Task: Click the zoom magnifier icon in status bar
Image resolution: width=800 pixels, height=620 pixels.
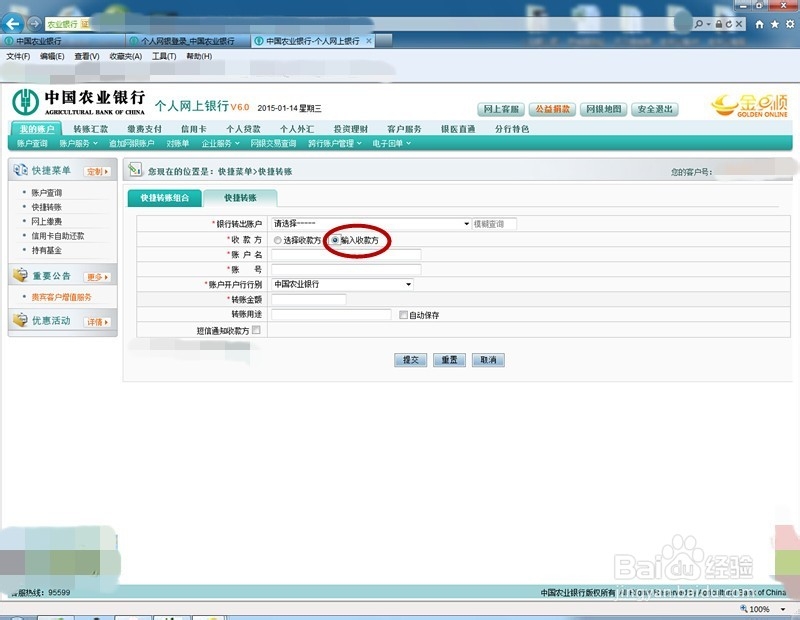Action: [743, 608]
